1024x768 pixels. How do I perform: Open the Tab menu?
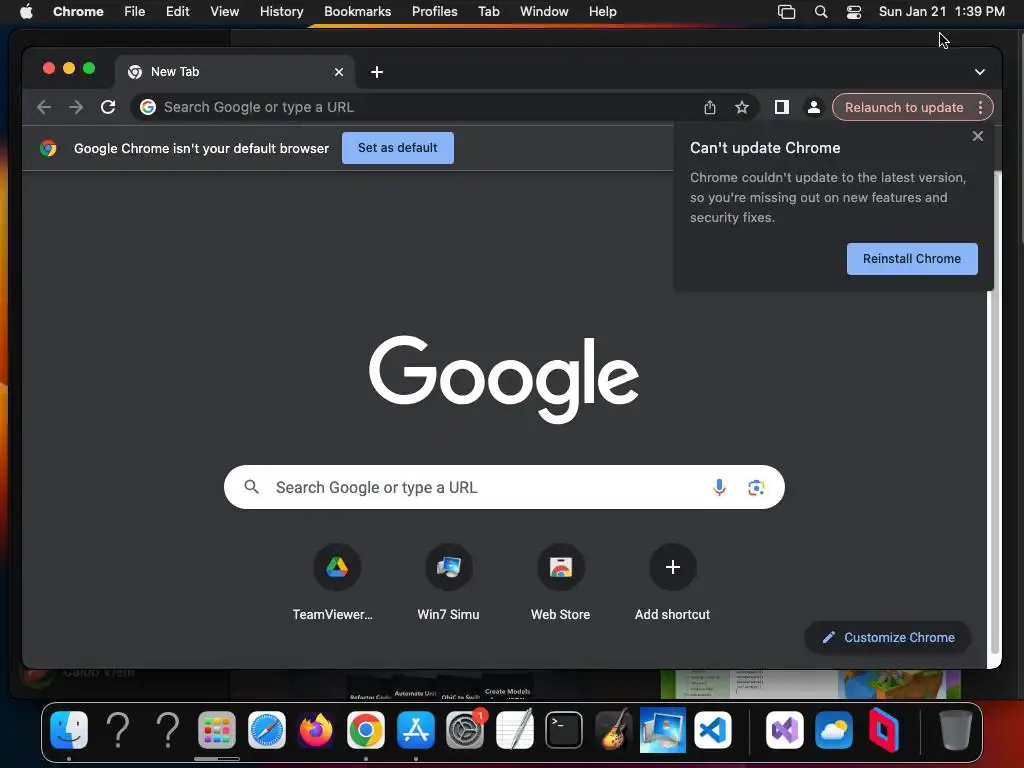(488, 12)
